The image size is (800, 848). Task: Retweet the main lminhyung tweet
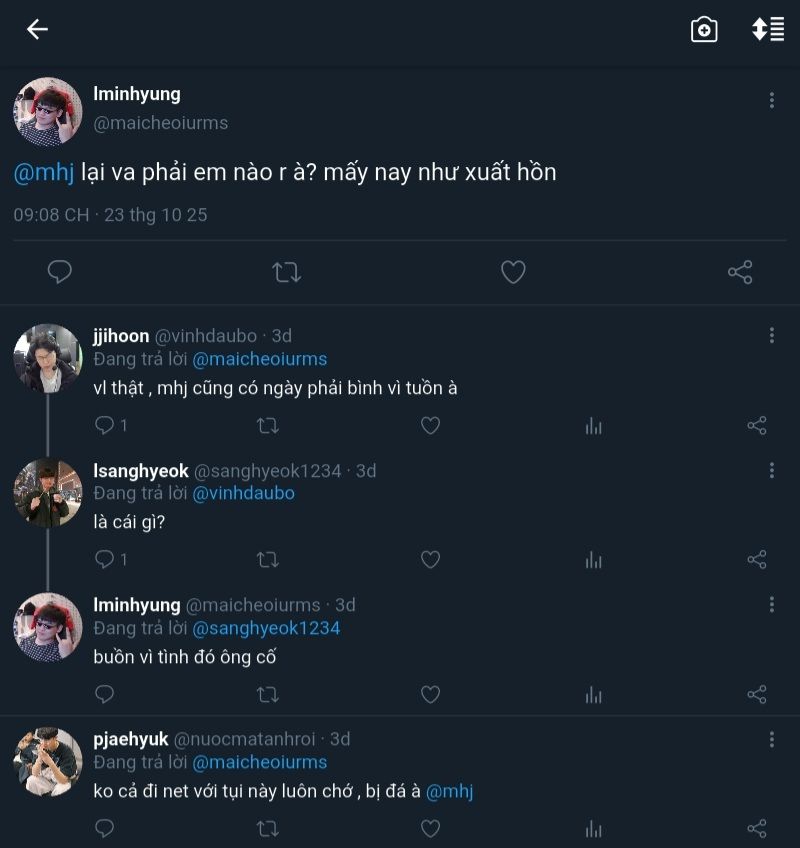click(287, 272)
